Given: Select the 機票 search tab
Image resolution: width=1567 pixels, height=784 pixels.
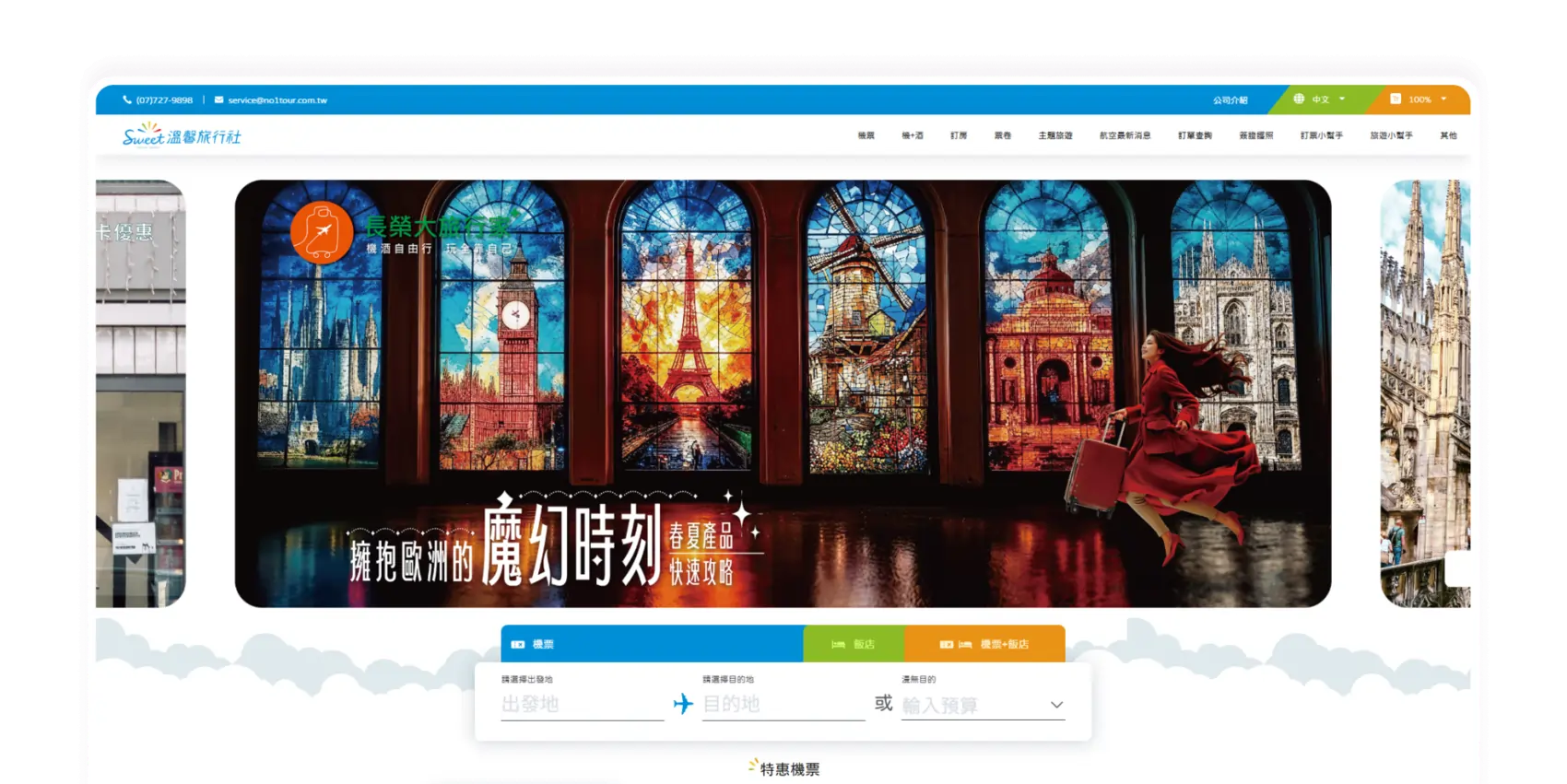Looking at the screenshot, I should click(543, 644).
